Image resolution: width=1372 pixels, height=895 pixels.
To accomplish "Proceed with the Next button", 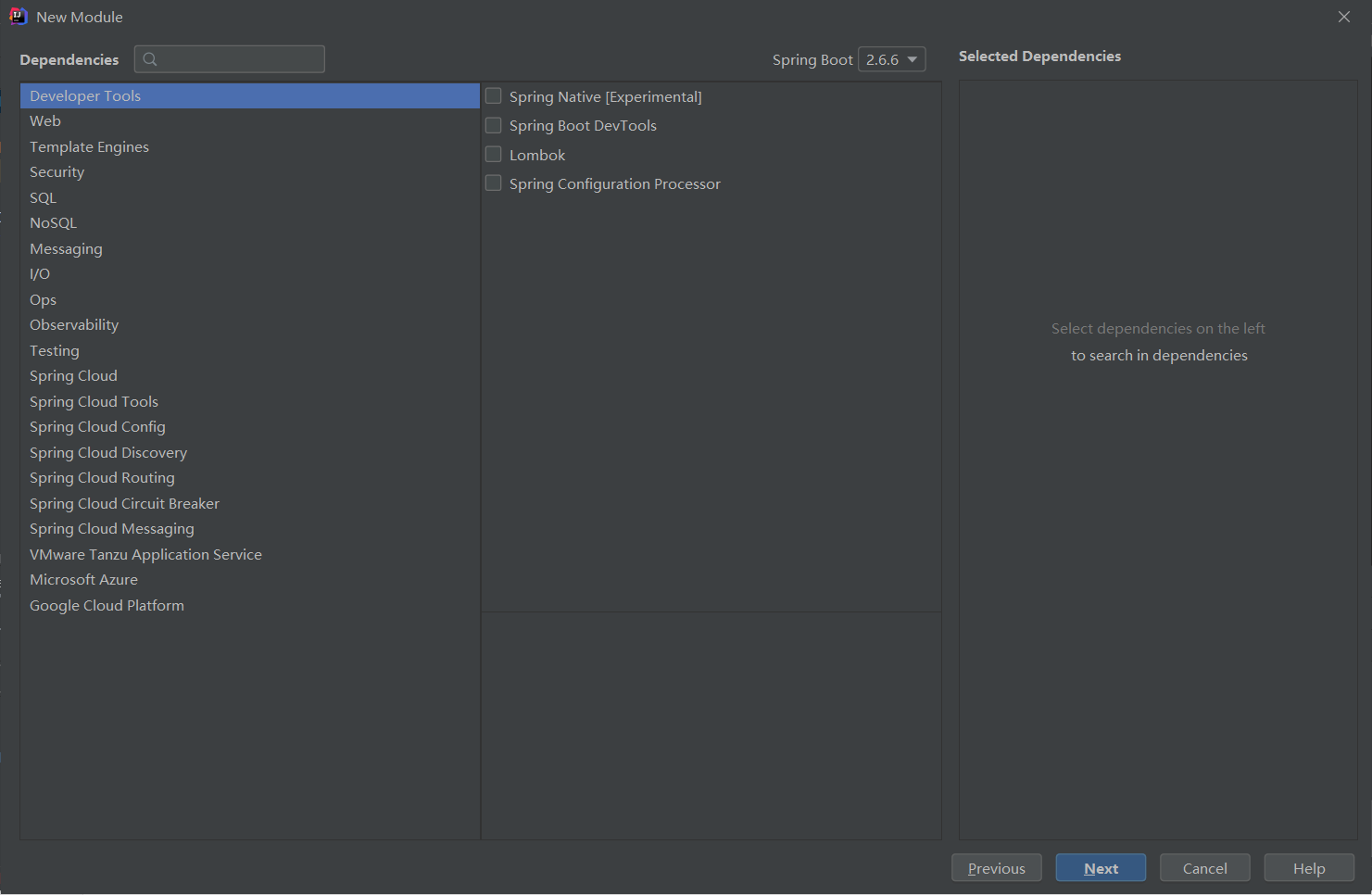I will [1101, 868].
